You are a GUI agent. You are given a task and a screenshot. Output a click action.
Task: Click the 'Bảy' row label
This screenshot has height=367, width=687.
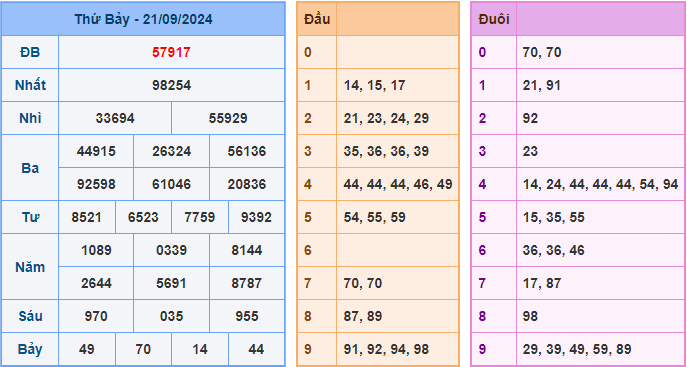point(30,349)
